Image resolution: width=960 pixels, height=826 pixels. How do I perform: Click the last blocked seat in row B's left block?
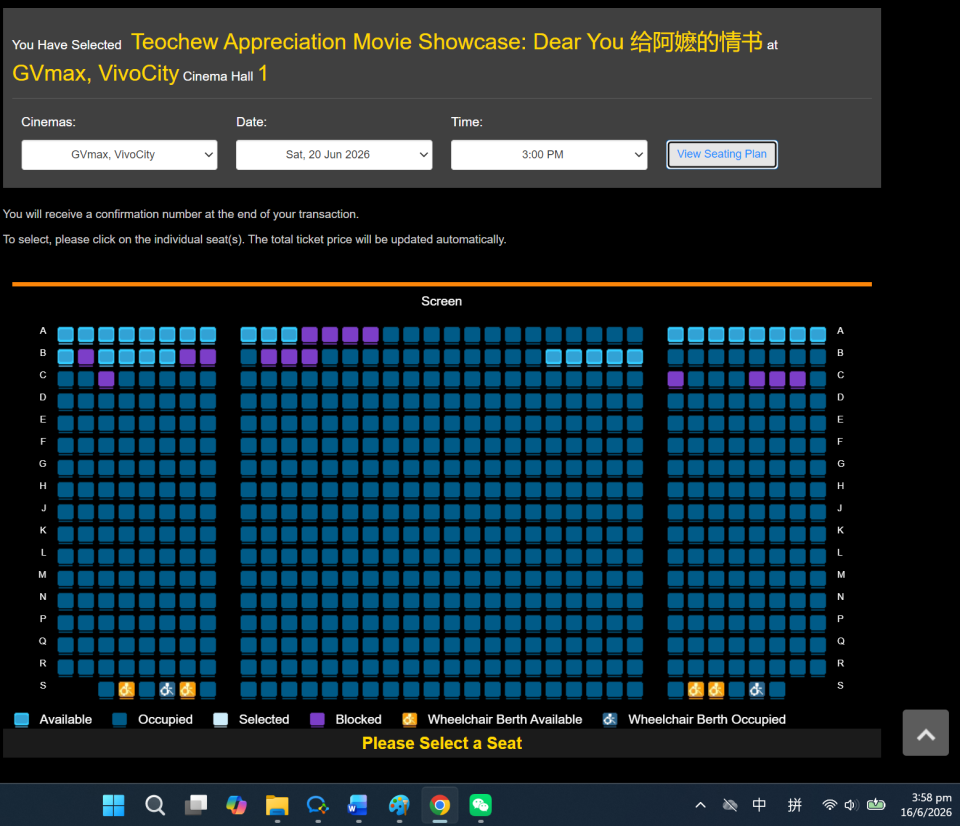point(208,356)
